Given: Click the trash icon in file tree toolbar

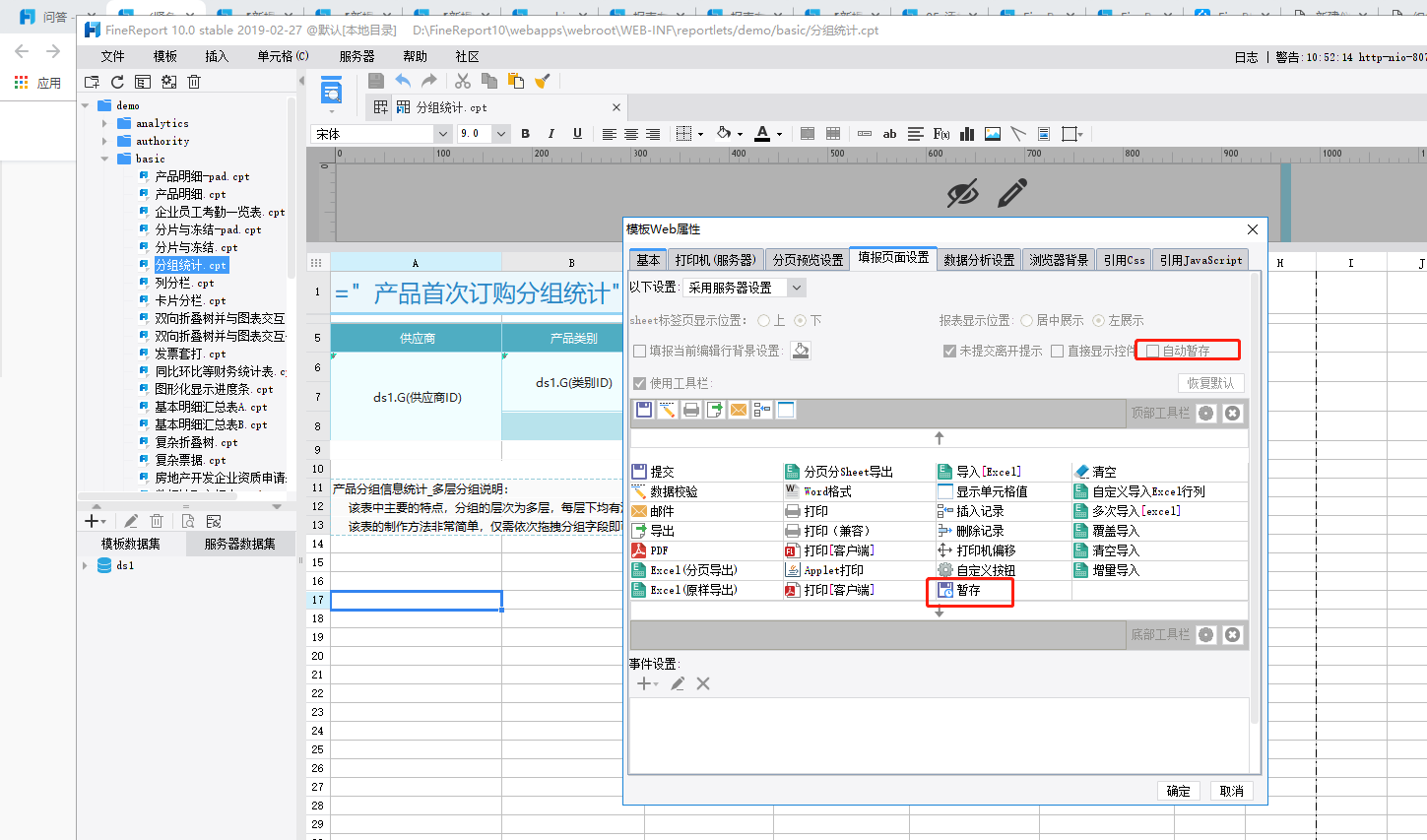Looking at the screenshot, I should click(194, 82).
